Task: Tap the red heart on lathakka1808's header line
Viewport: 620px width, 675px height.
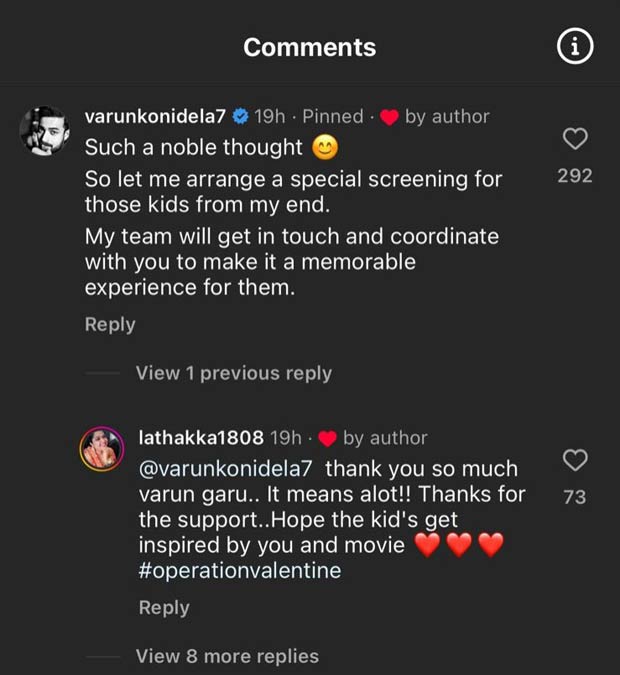Action: (x=327, y=438)
